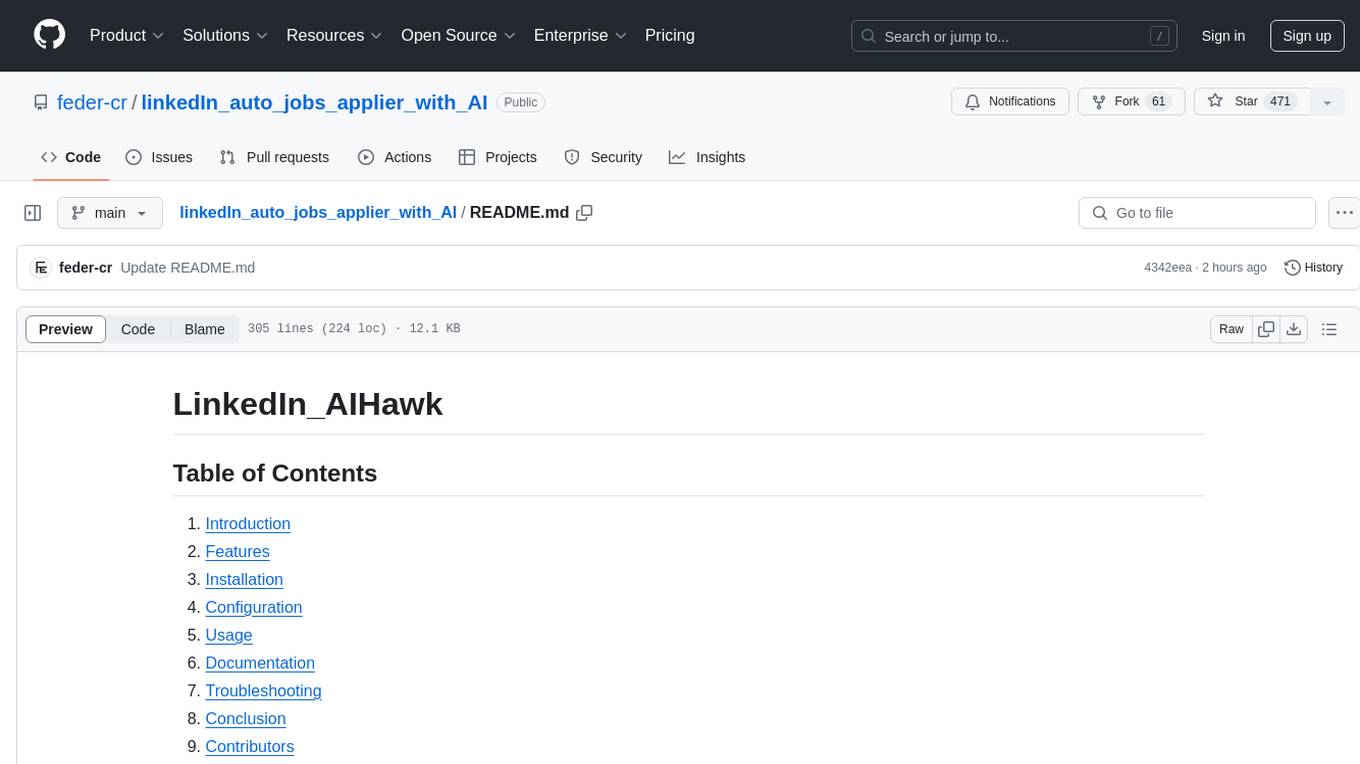The width and height of the screenshot is (1360, 764).
Task: Expand the Enterprise menu
Action: click(x=580, y=35)
